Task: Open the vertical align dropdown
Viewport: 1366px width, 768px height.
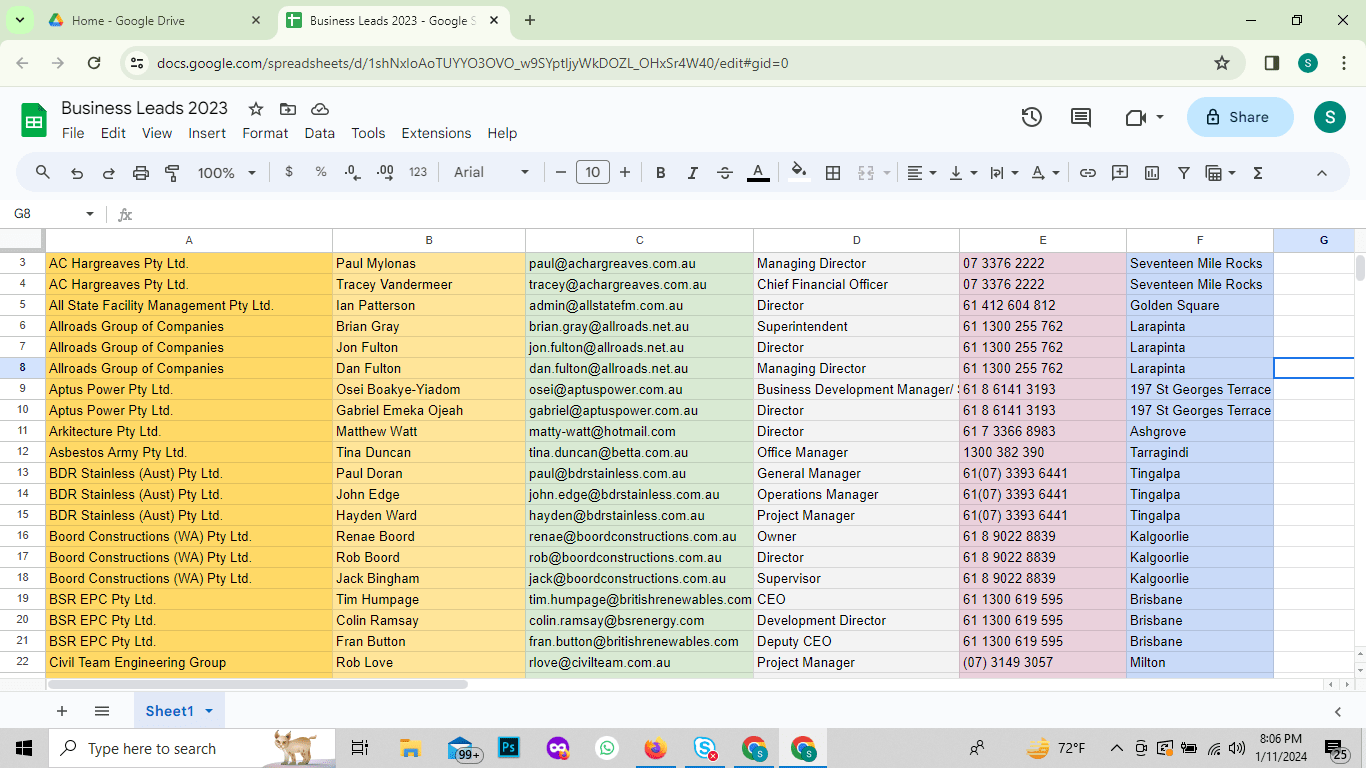Action: pos(962,173)
